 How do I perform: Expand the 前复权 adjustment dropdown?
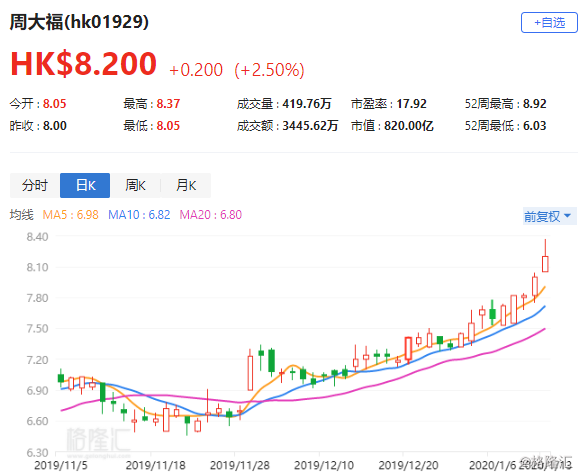(x=549, y=216)
